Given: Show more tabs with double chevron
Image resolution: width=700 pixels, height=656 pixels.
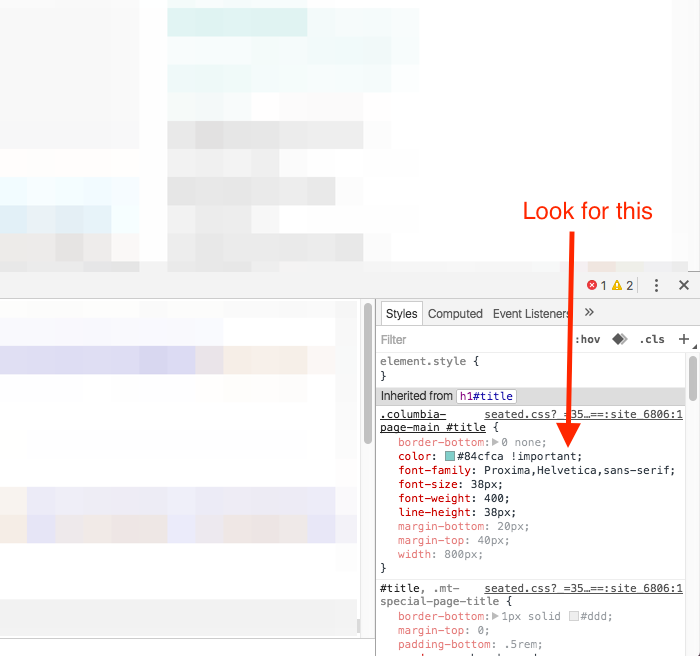Looking at the screenshot, I should pos(589,313).
